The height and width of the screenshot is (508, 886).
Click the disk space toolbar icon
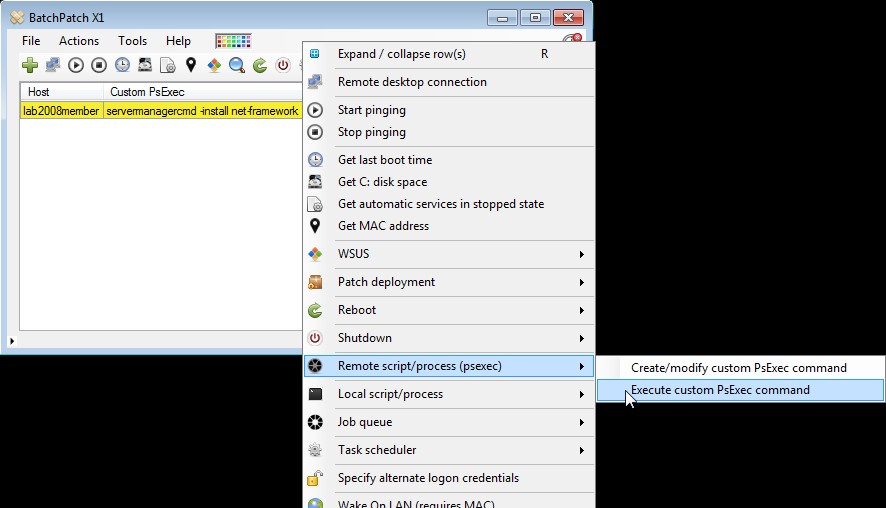pos(145,65)
